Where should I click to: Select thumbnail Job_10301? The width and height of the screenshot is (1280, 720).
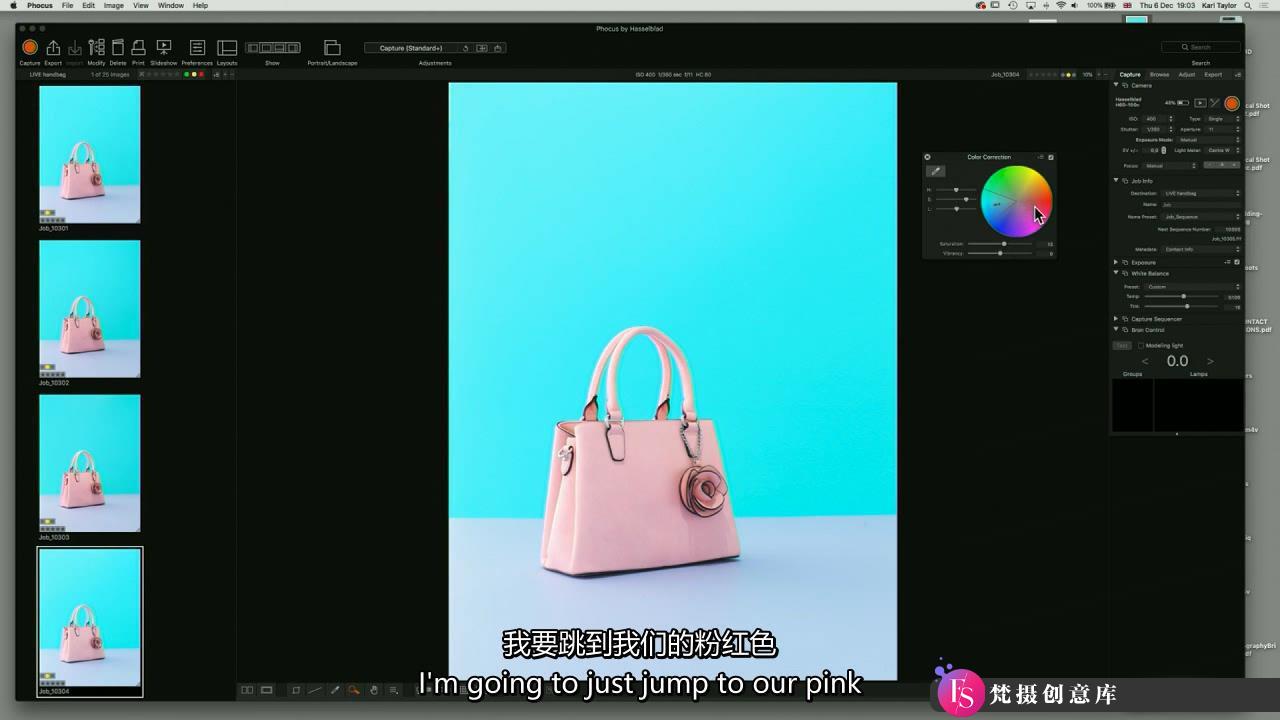click(x=90, y=154)
